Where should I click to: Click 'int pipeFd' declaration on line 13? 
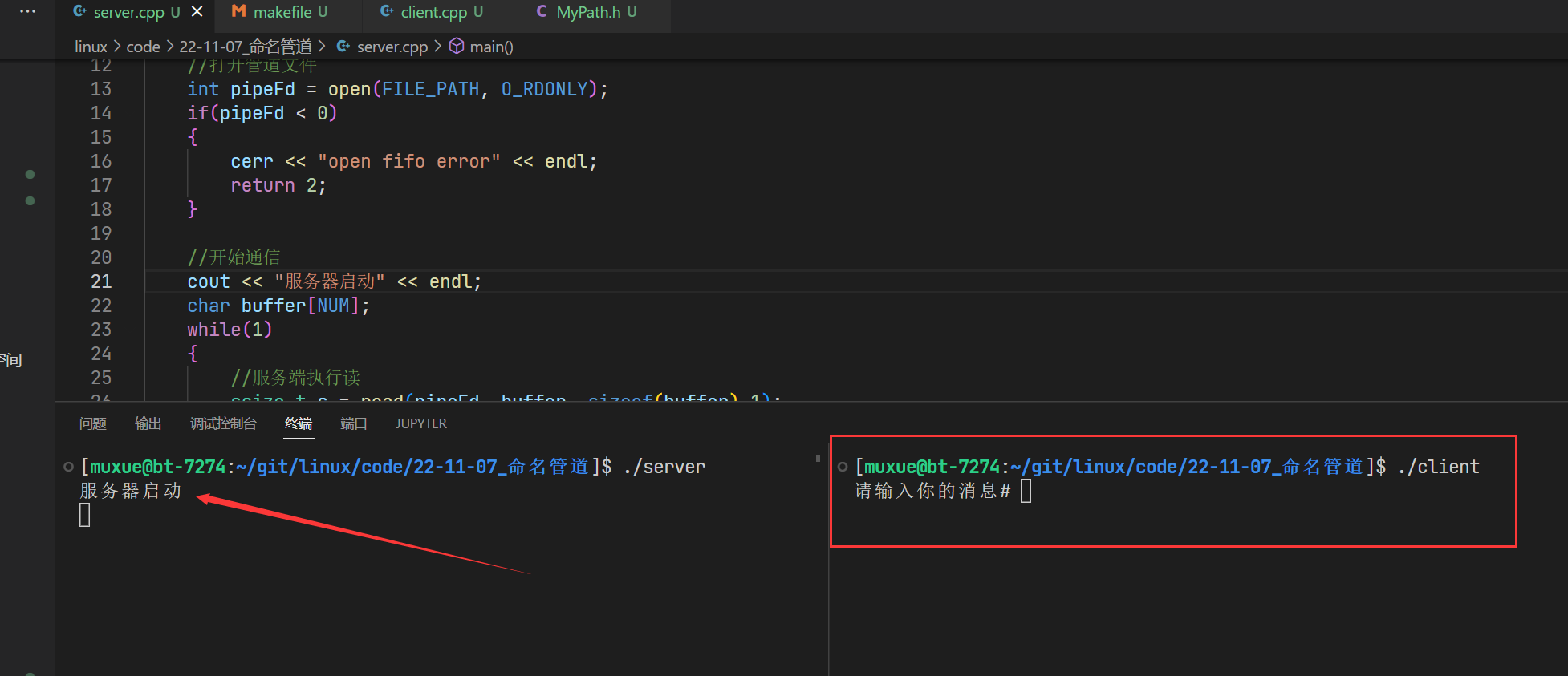click(242, 89)
